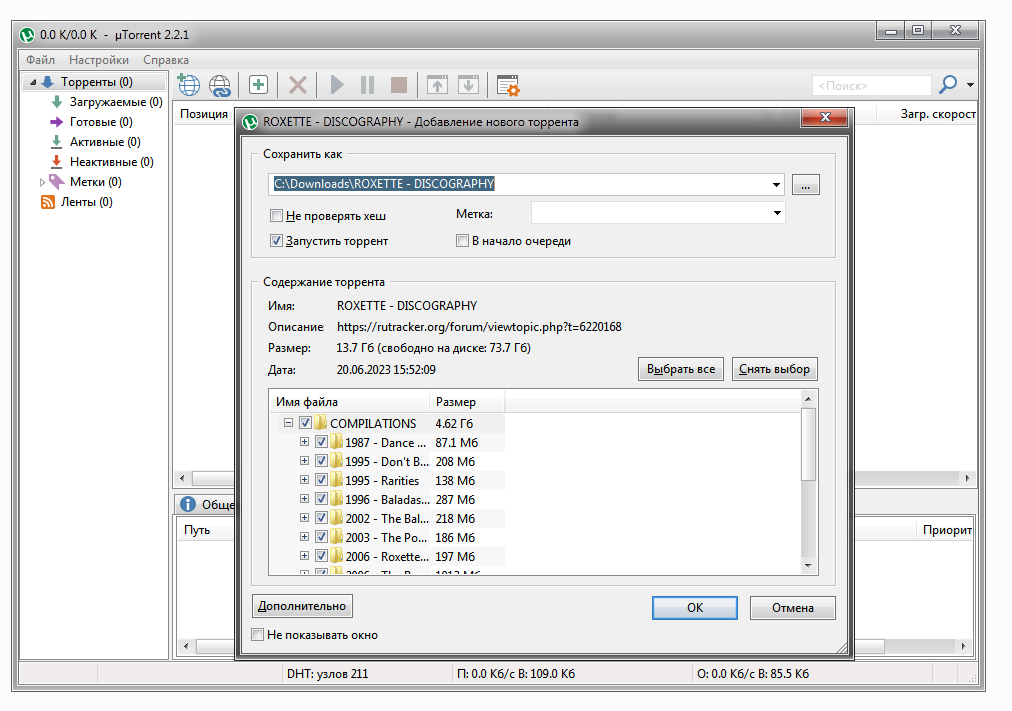Close the add torrent dialog
1012x711 pixels.
pyautogui.click(x=824, y=117)
